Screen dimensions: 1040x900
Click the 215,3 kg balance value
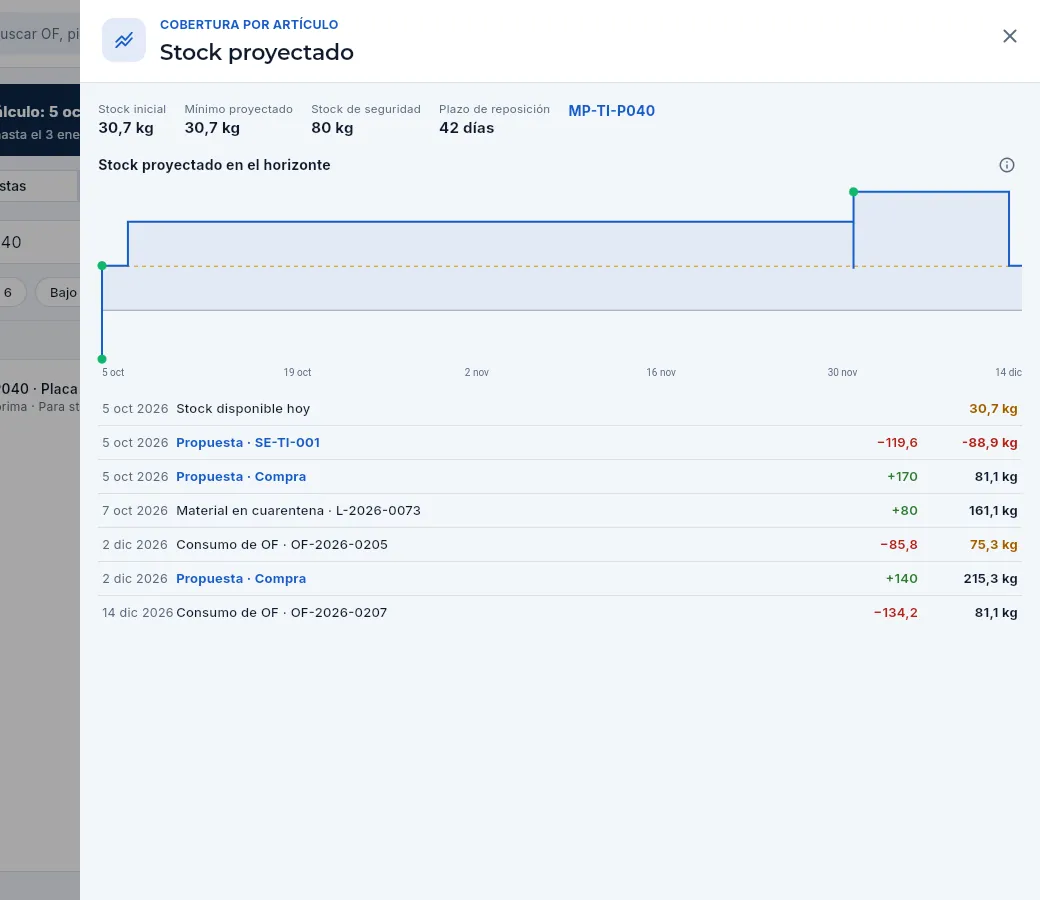(x=990, y=578)
